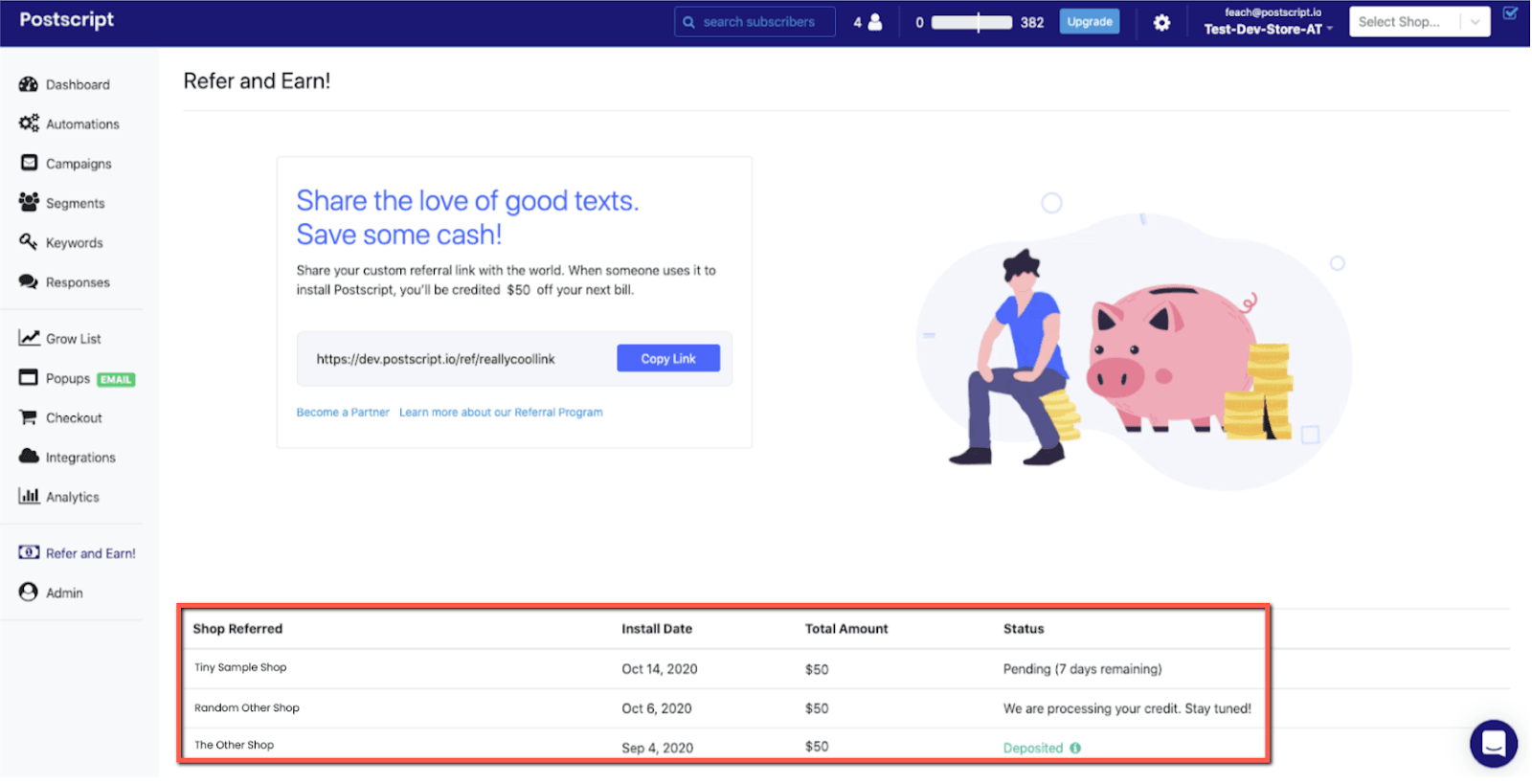Screen dimensions: 1532x784
Task: Click the Grow List chart icon
Action: pyautogui.click(x=29, y=338)
